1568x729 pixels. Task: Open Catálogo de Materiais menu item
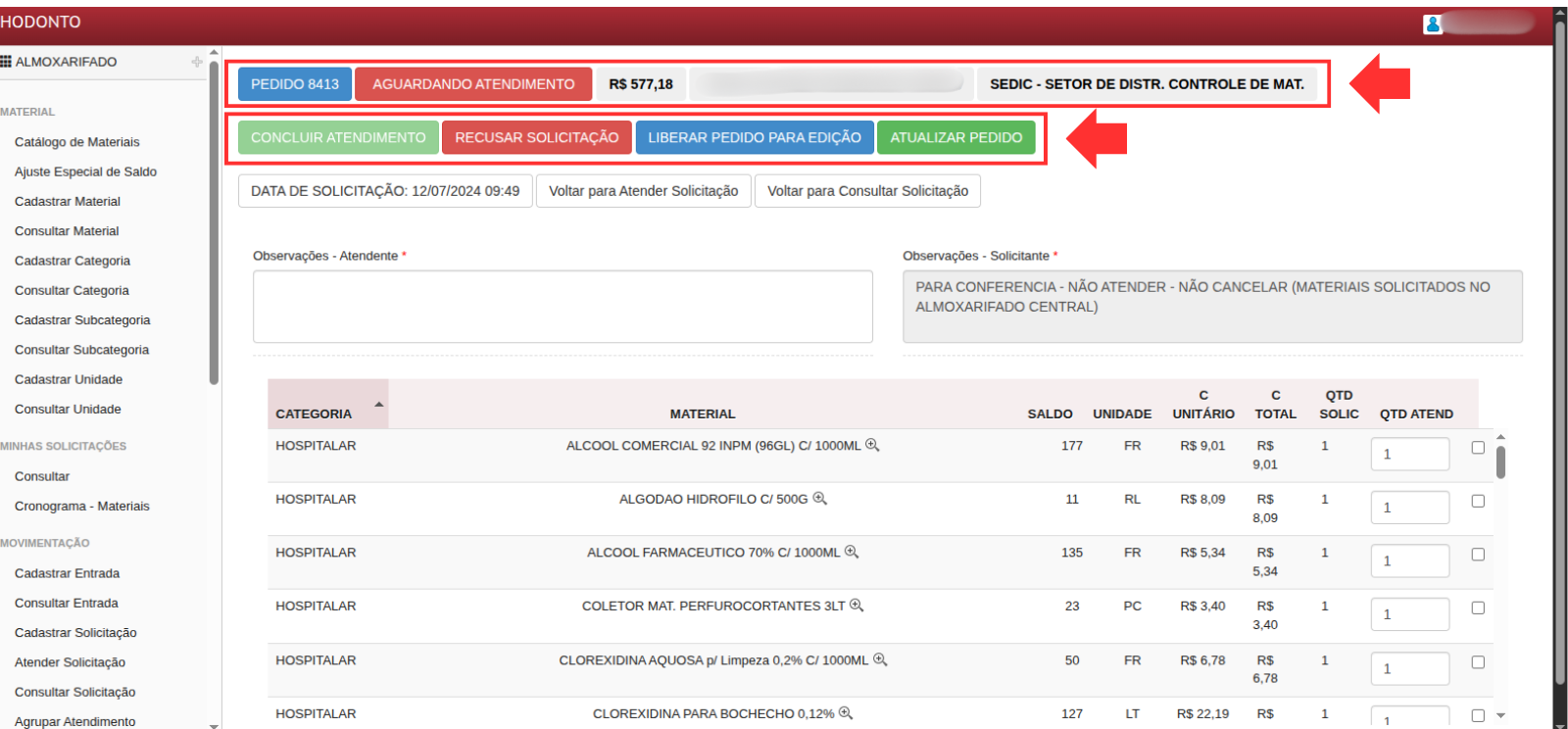[x=76, y=142]
